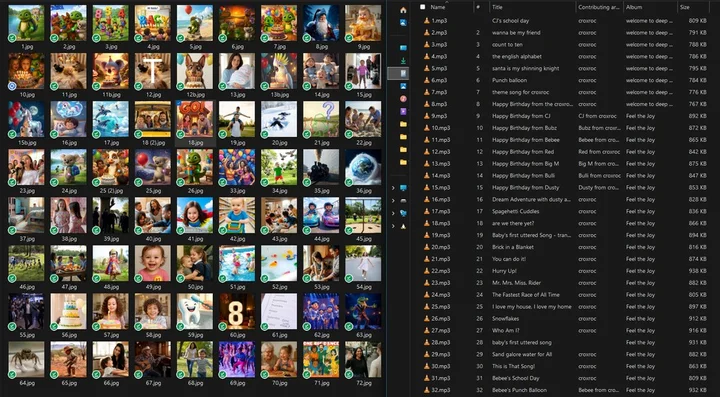Viewport: 720px width, 397px height.
Task: Expand the Network tree node
Action: click(393, 213)
